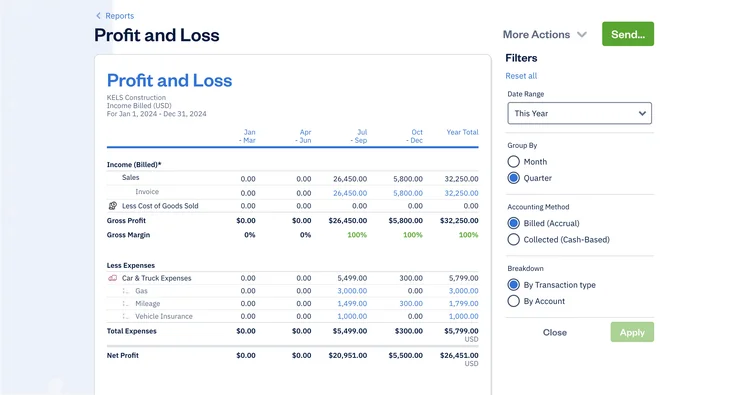Reset all filters
744x395 pixels.
(521, 76)
